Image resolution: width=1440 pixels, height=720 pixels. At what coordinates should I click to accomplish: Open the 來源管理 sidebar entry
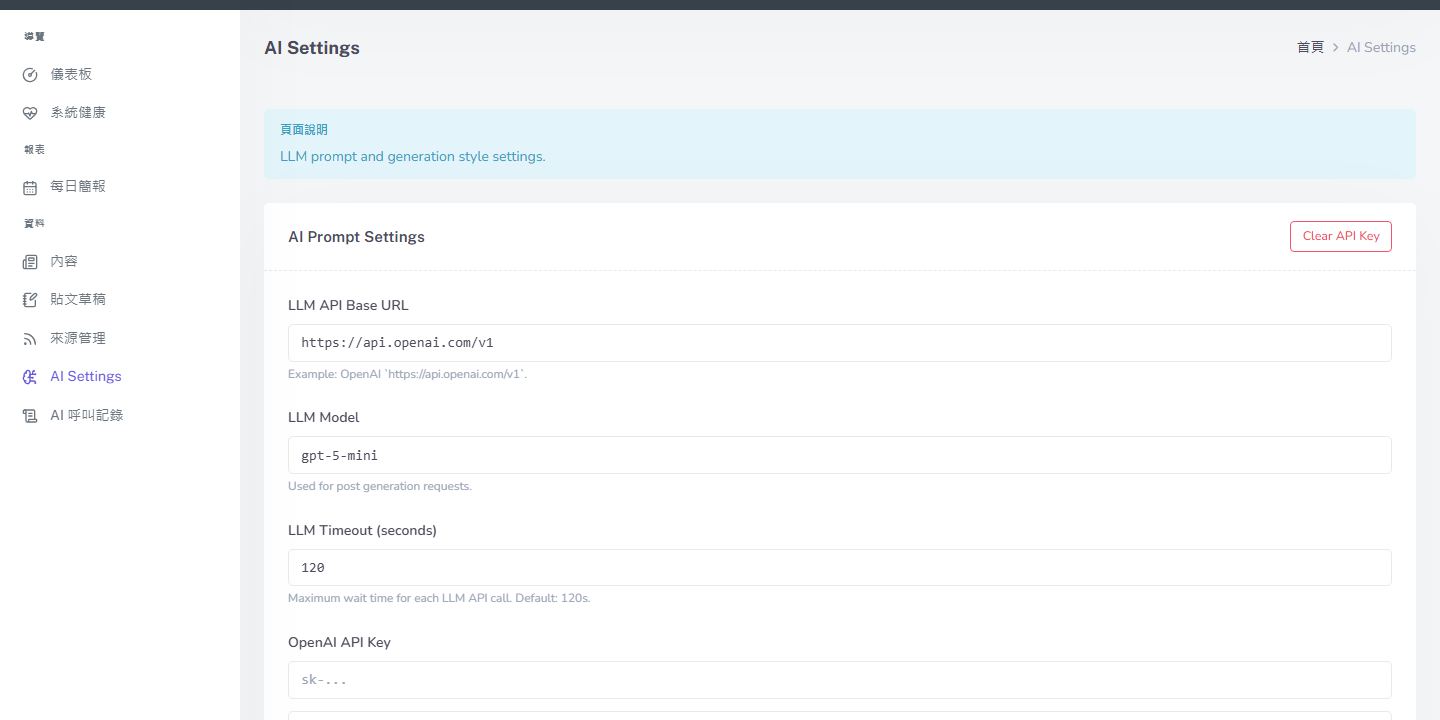[x=78, y=339]
